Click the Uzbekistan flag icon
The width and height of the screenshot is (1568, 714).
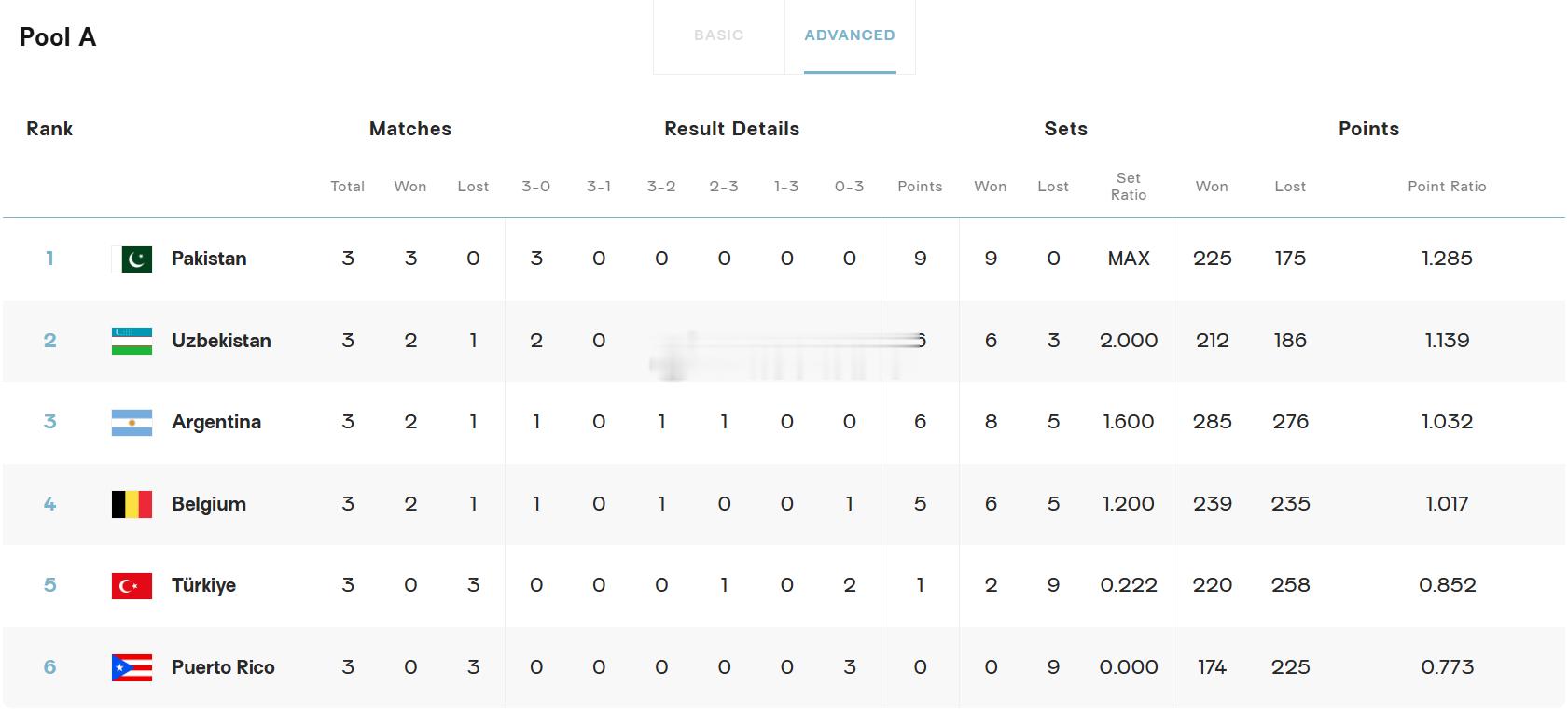coord(132,341)
